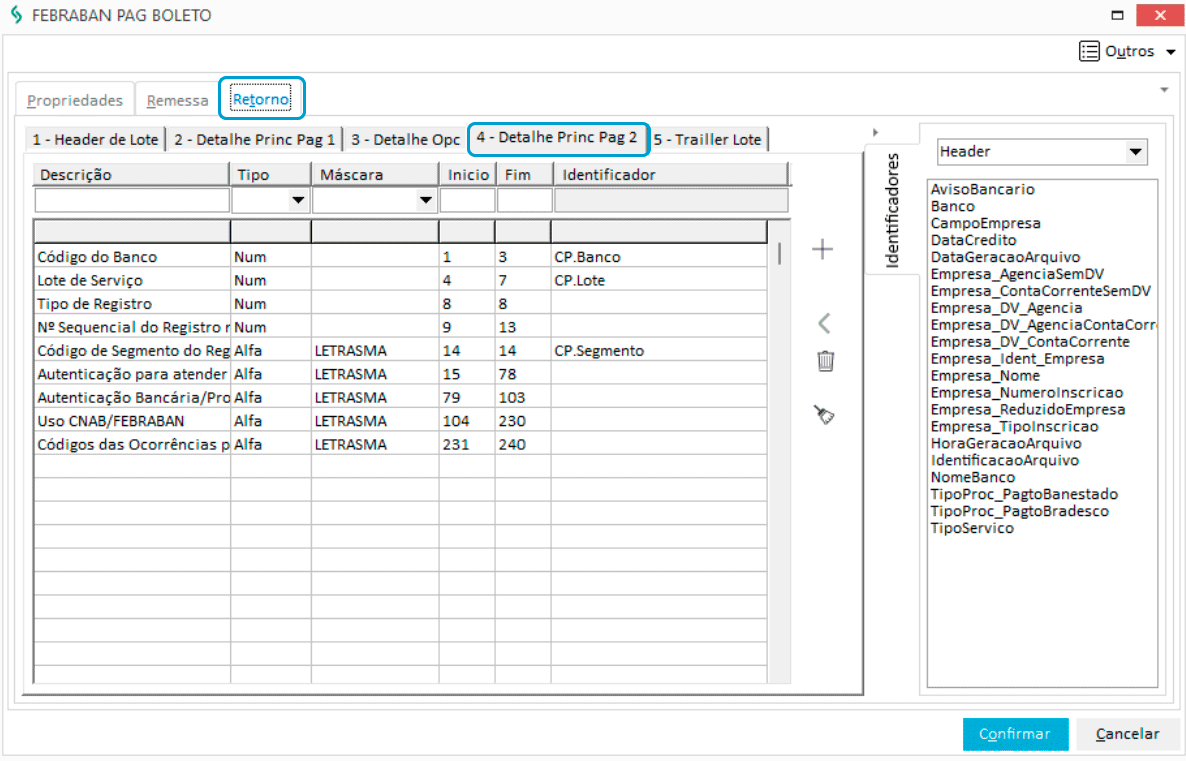
Task: Select TipoServico in identifier list
Action: (972, 528)
